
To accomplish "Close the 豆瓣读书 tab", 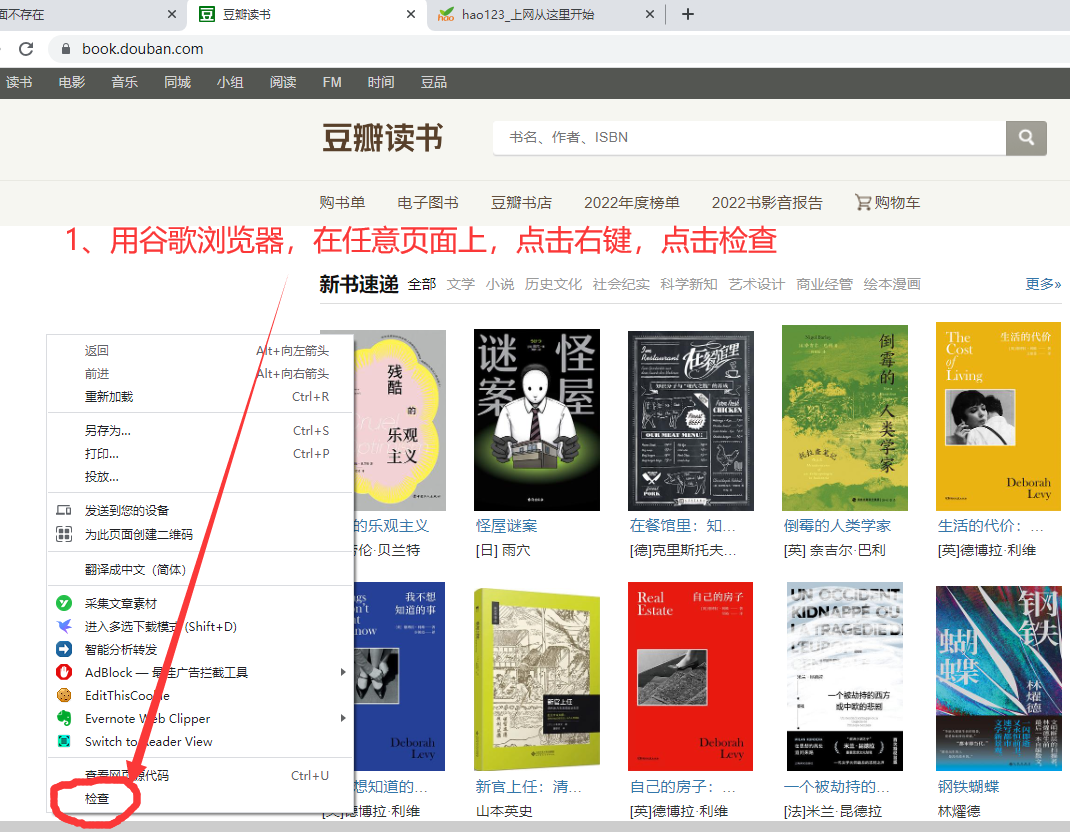I will 411,14.
